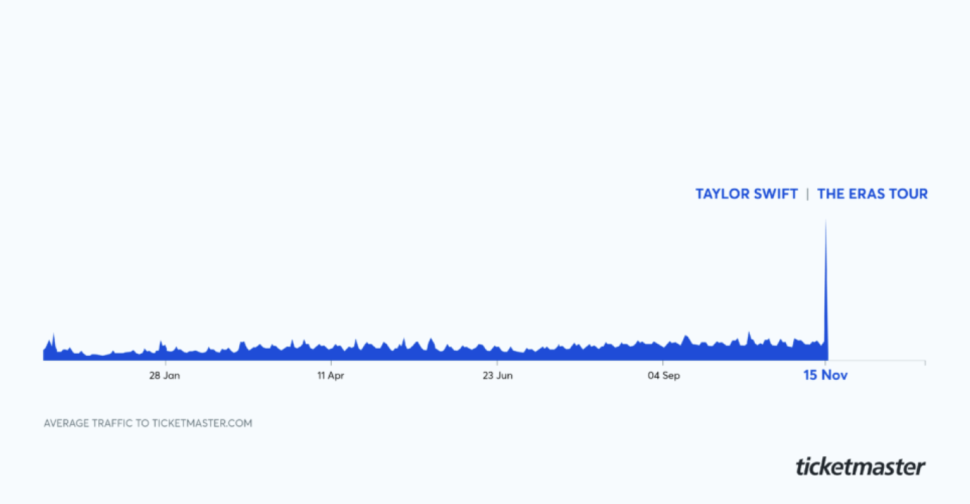Click the axis tick above 04 Sep
This screenshot has height=504, width=970.
(664, 363)
